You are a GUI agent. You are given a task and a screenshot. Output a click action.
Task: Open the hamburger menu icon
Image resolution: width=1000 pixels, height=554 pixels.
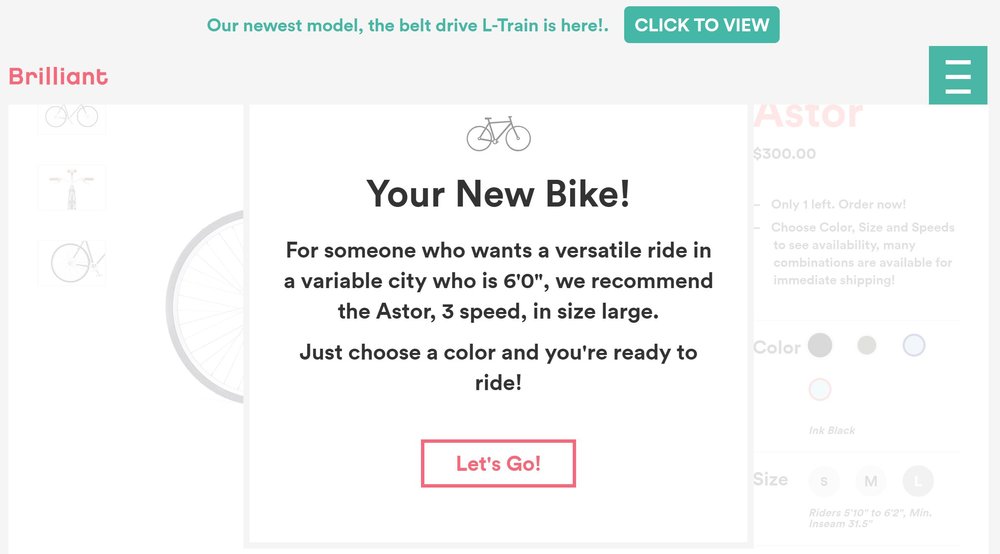958,75
